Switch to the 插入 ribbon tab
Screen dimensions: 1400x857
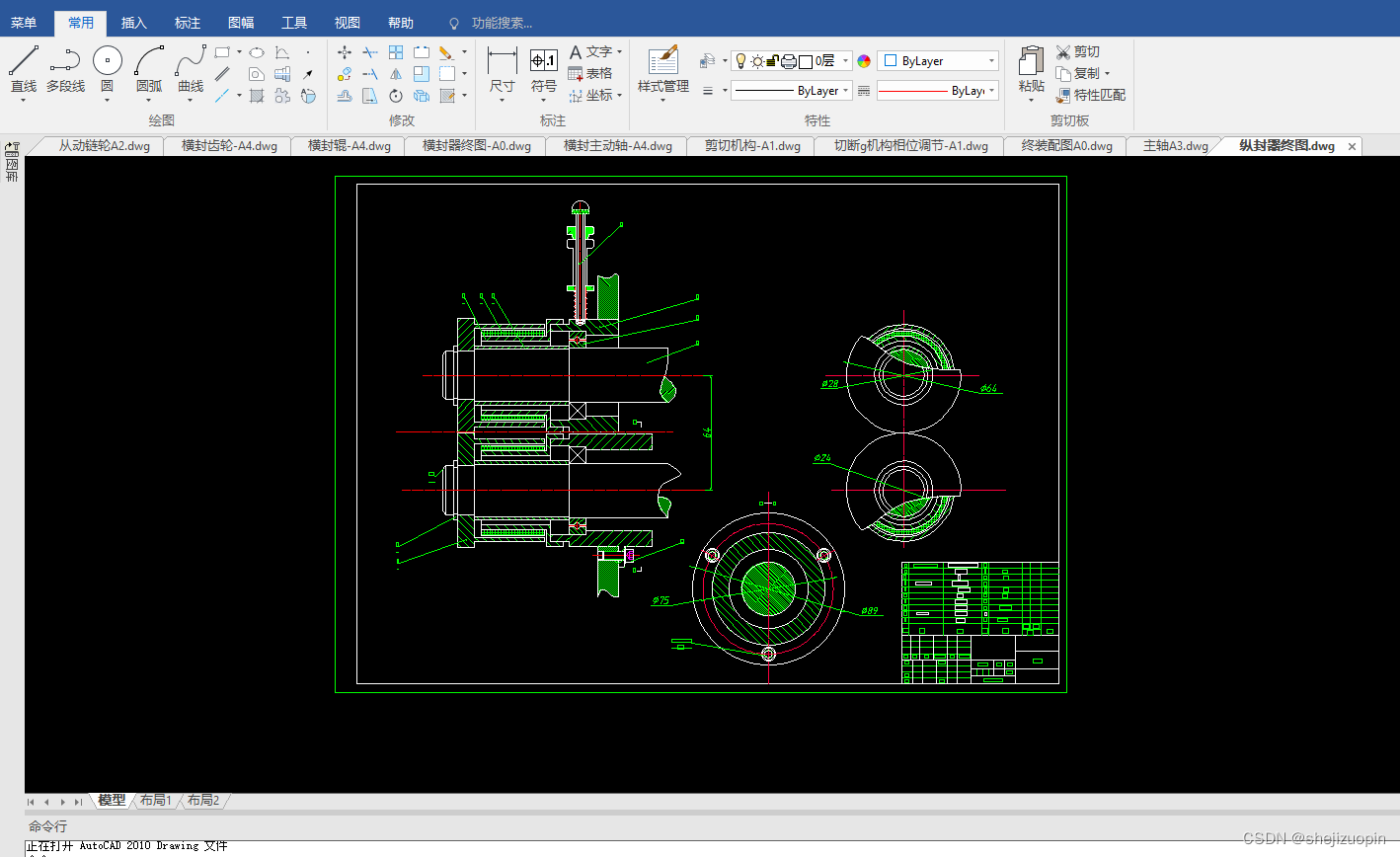(x=133, y=23)
